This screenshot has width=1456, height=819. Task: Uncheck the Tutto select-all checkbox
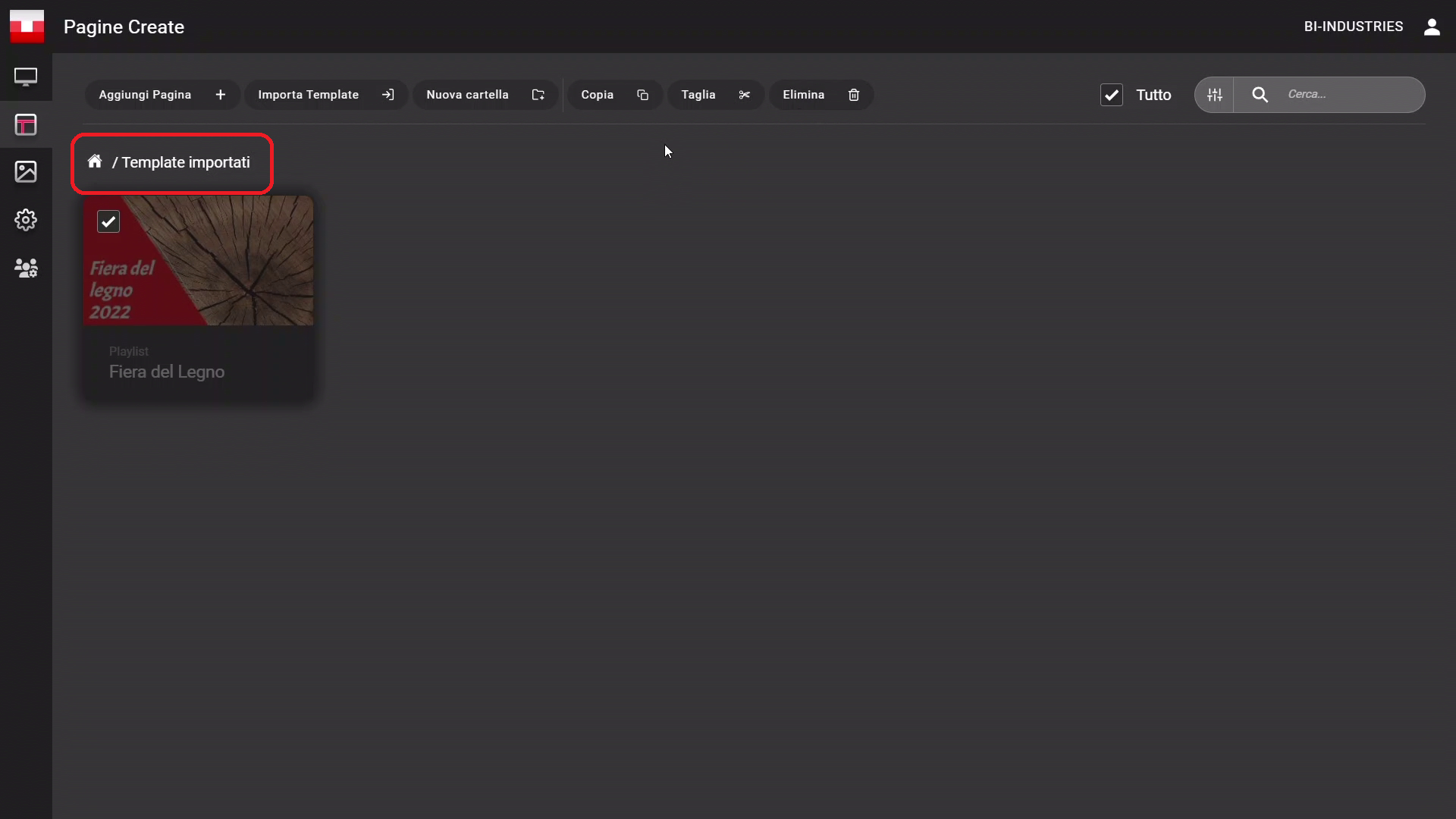coord(1112,95)
